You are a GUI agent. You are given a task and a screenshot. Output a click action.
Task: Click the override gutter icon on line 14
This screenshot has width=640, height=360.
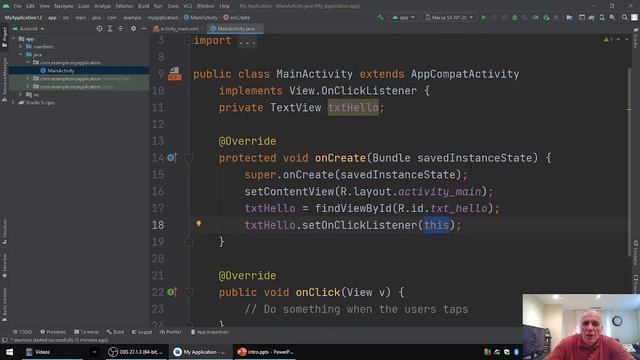coord(172,158)
